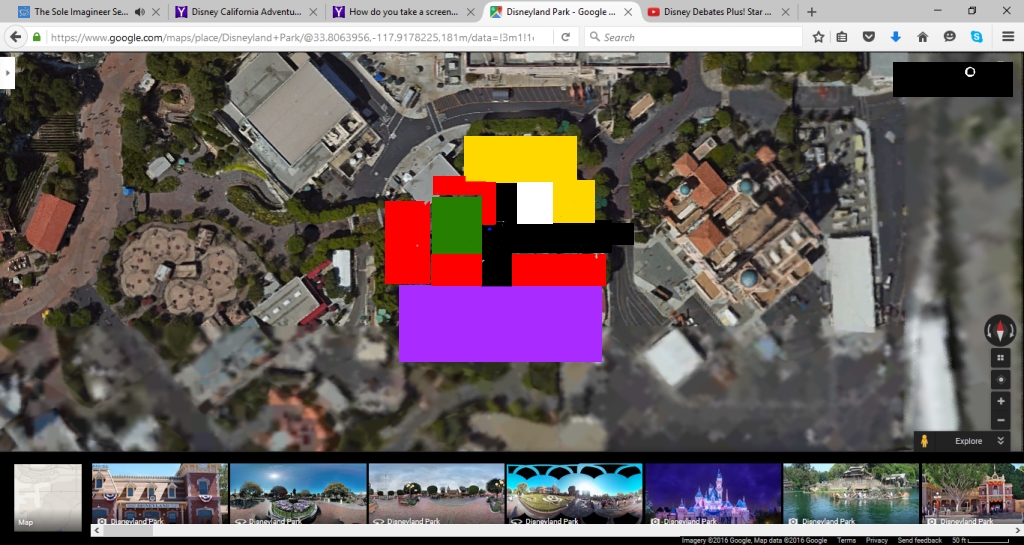Image resolution: width=1024 pixels, height=545 pixels.
Task: Close The Sole Imagineer tab
Action: point(156,12)
